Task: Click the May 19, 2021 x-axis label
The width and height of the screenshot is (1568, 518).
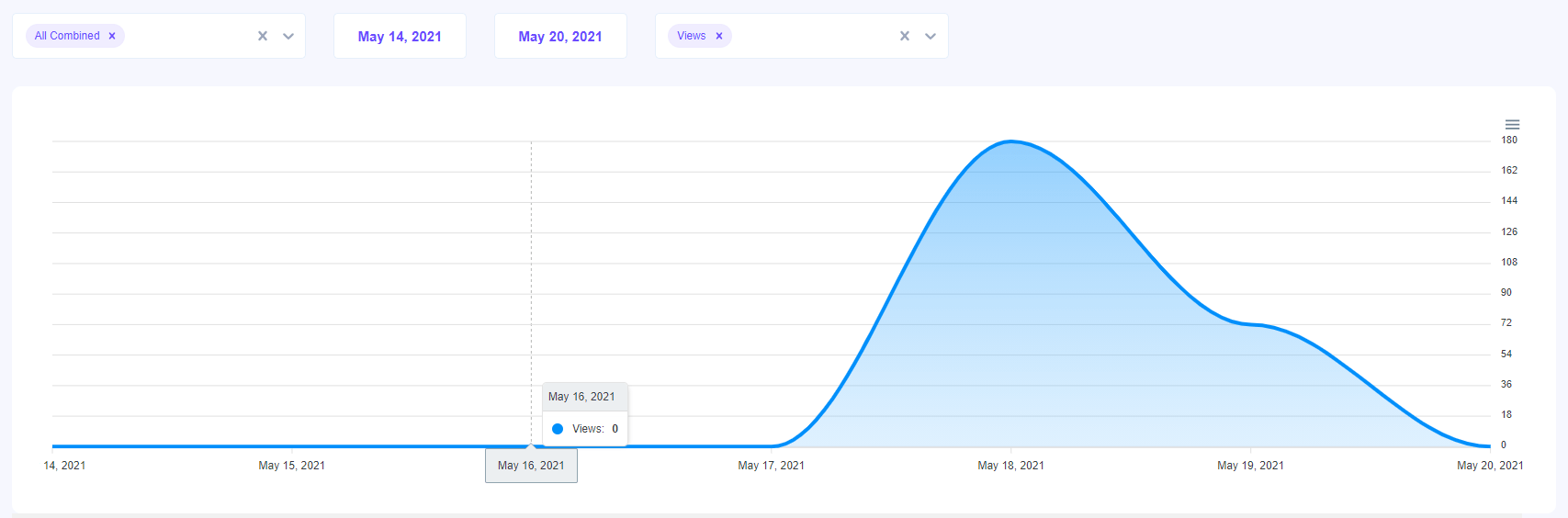Action: 1250,466
